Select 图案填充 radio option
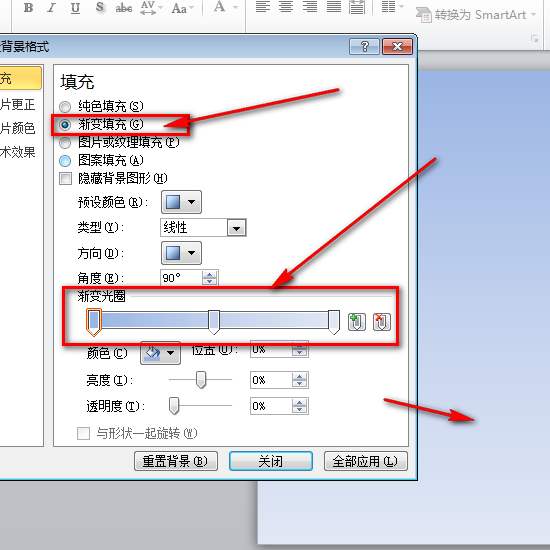This screenshot has width=550, height=550. (65, 161)
